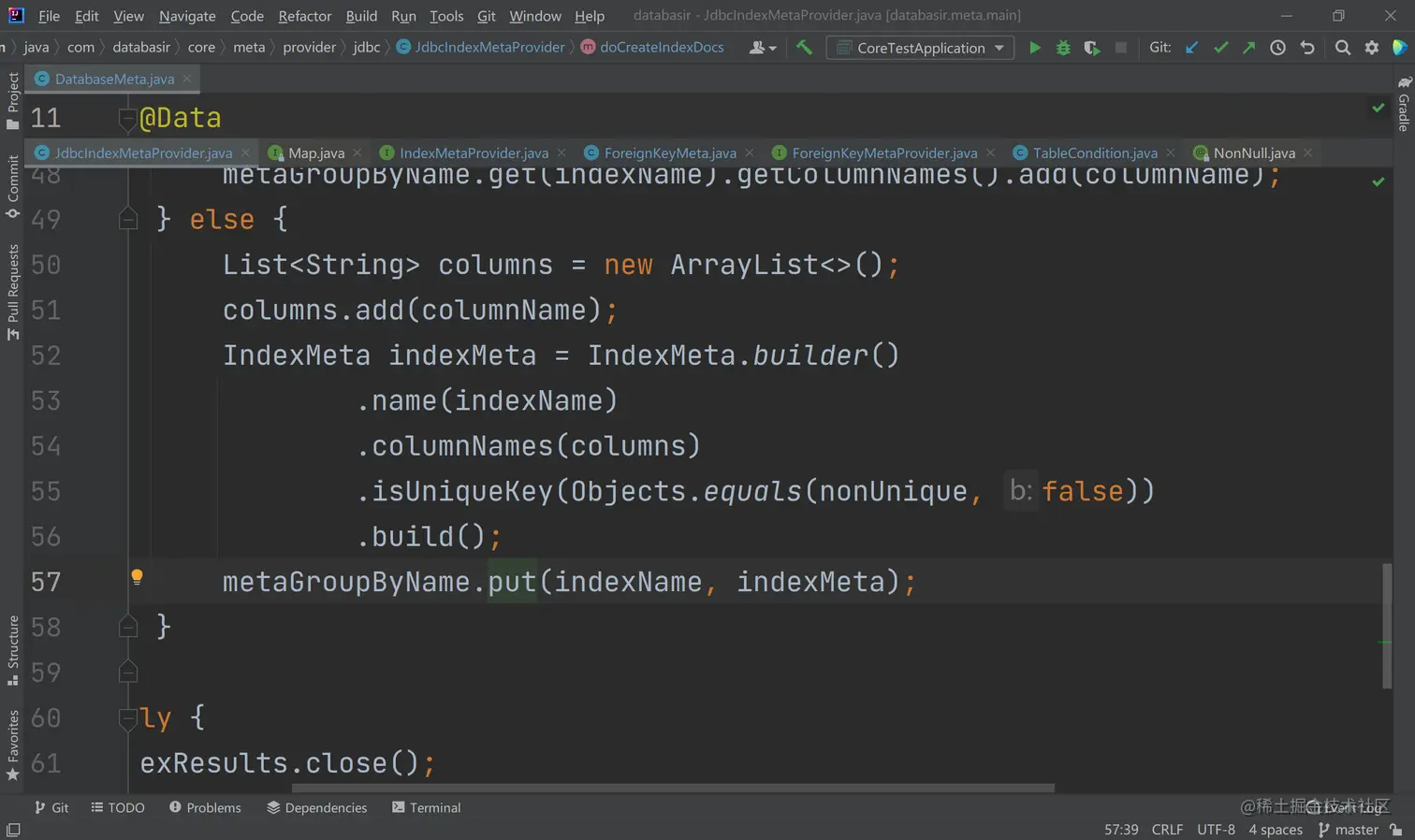Click the vertical editor scrollbar
Image resolution: width=1415 pixels, height=840 pixels.
pyautogui.click(x=1387, y=625)
